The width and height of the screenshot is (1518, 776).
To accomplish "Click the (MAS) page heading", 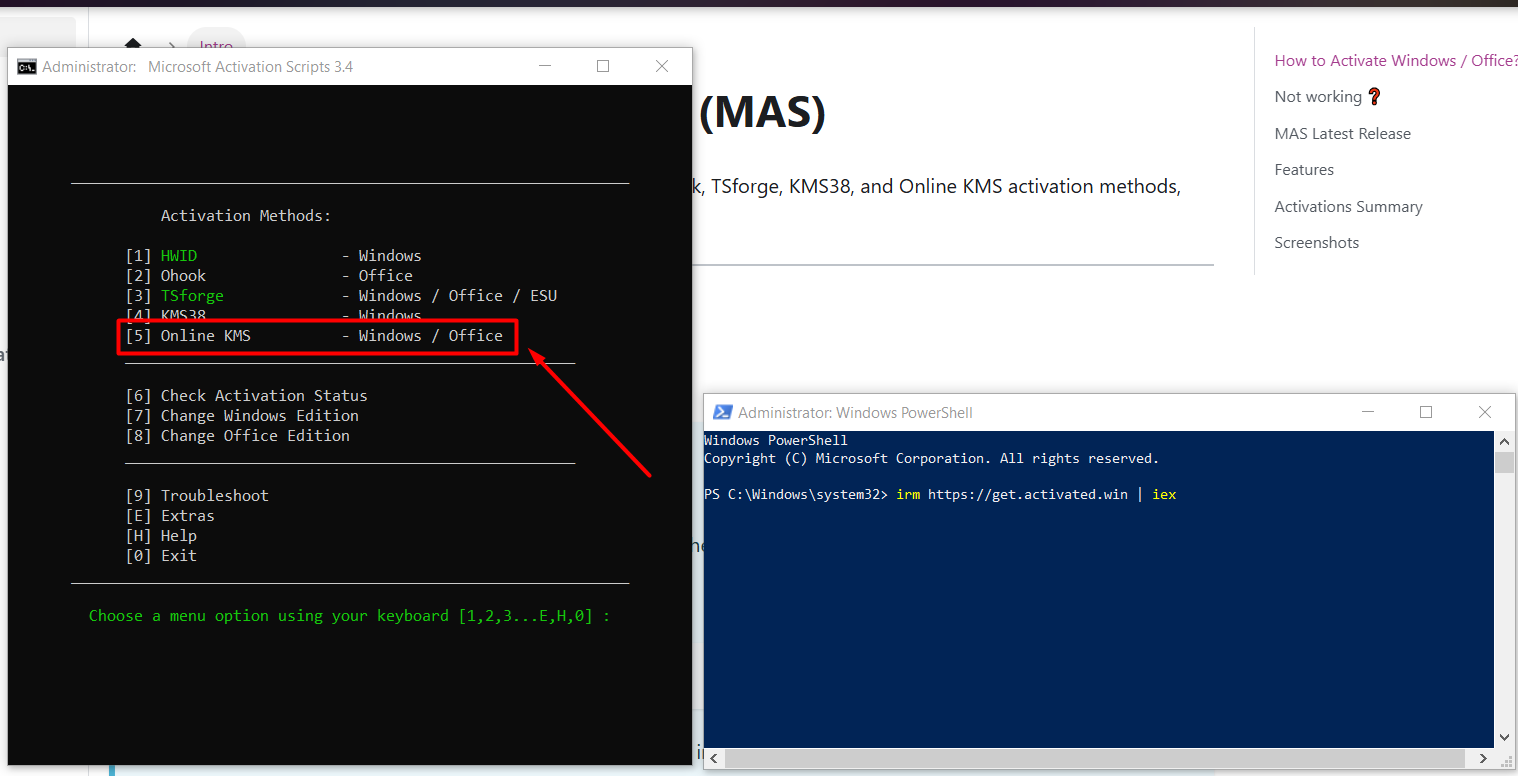I will (x=762, y=113).
